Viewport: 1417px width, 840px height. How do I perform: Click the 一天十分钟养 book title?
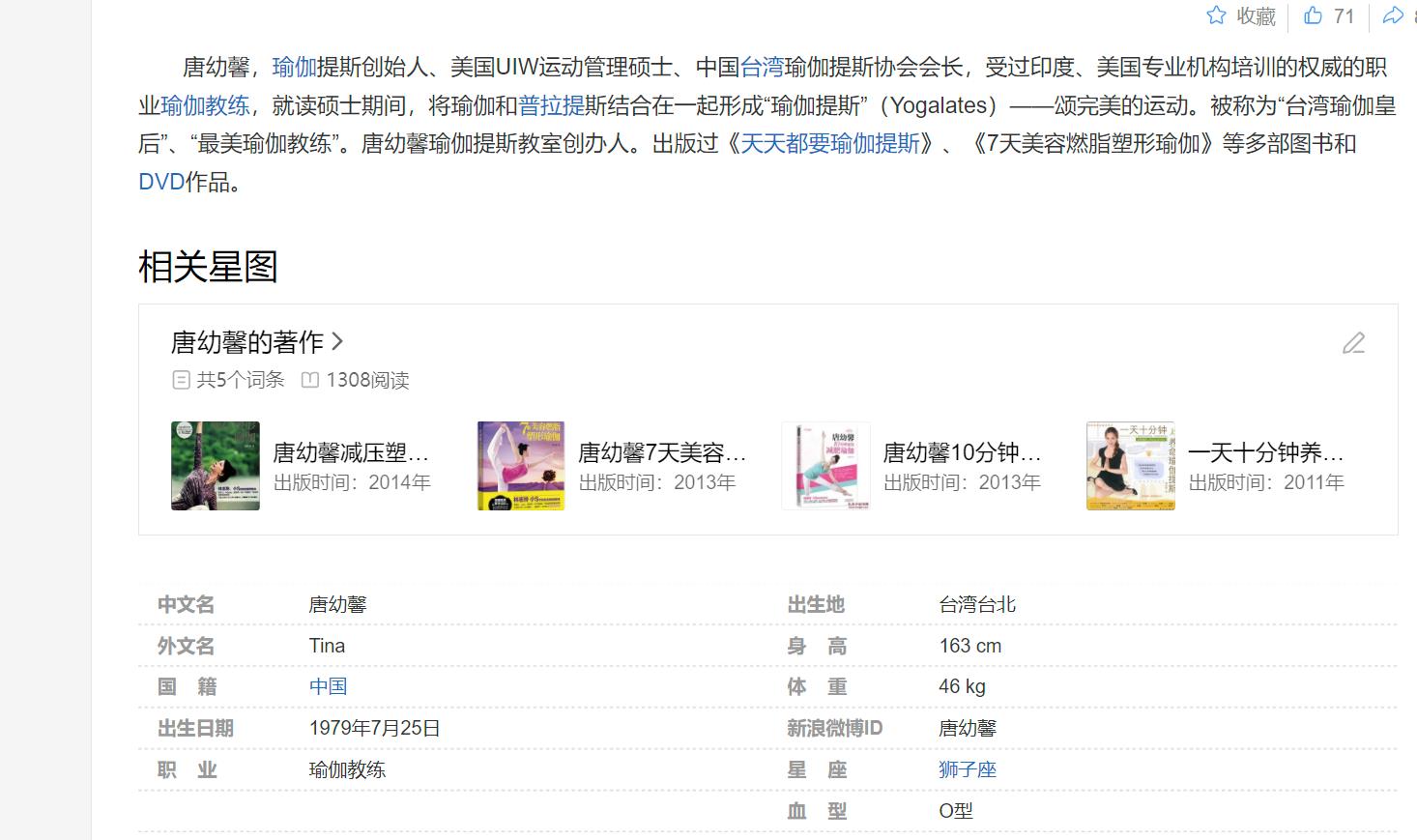(x=1264, y=452)
